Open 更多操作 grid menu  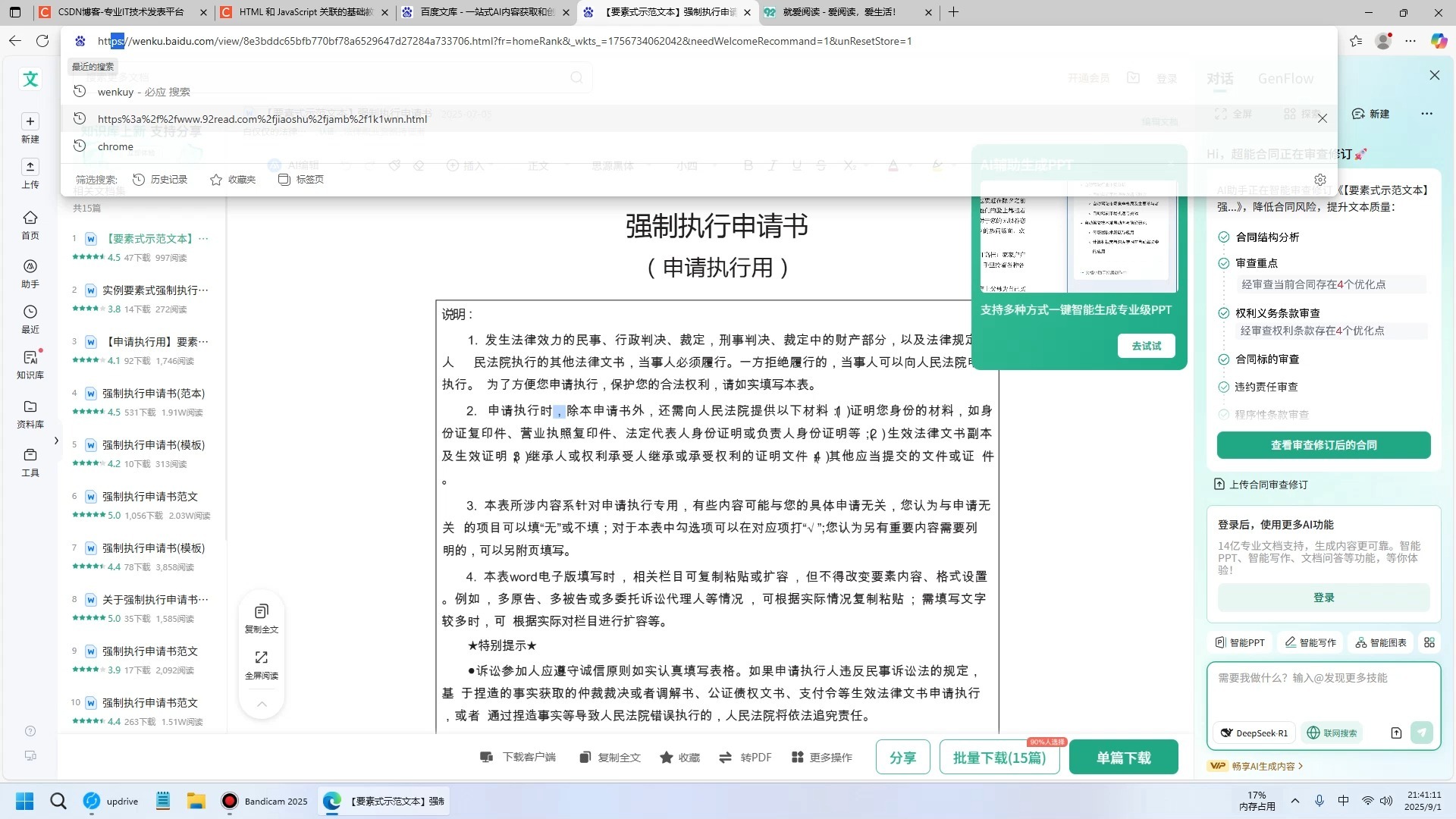click(x=822, y=757)
